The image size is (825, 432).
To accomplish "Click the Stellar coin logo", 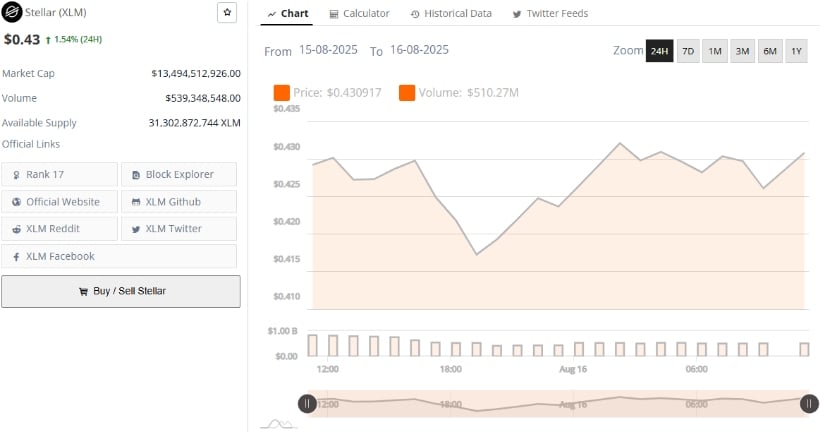I will (12, 12).
